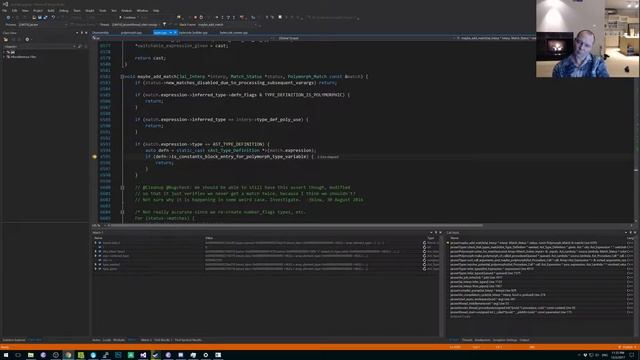
Task: Click the Task View taskbar icon
Action: pos(18,355)
